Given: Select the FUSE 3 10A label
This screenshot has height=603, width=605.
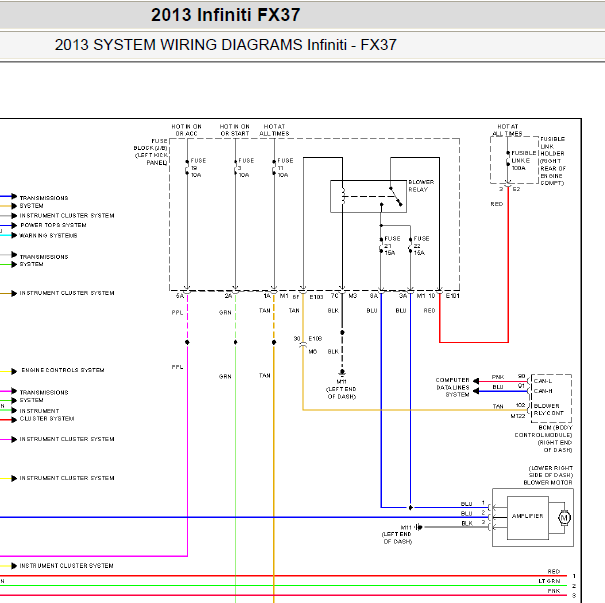Looking at the screenshot, I should pyautogui.click(x=246, y=167).
